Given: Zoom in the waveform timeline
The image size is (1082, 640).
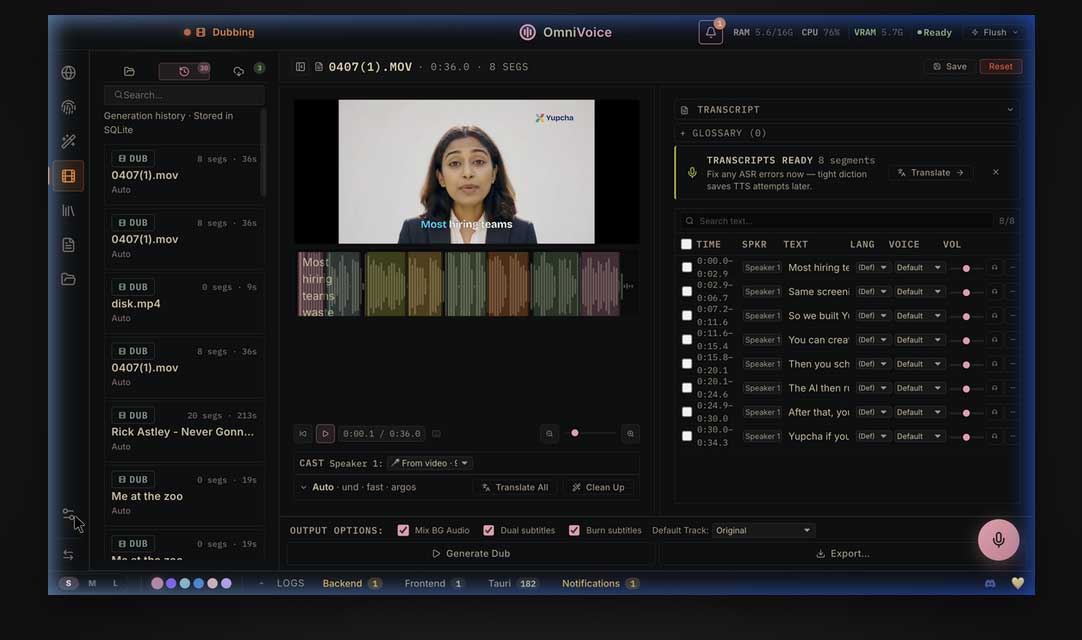Looking at the screenshot, I should pos(630,434).
